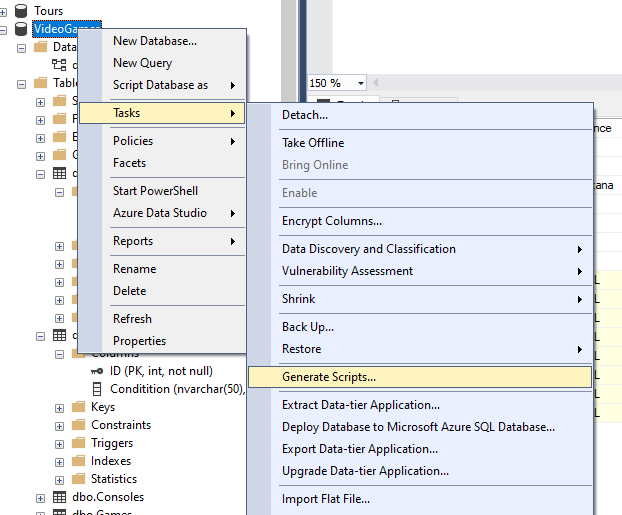Choose Rename in context menu
This screenshot has width=622, height=515.
[x=163, y=269]
